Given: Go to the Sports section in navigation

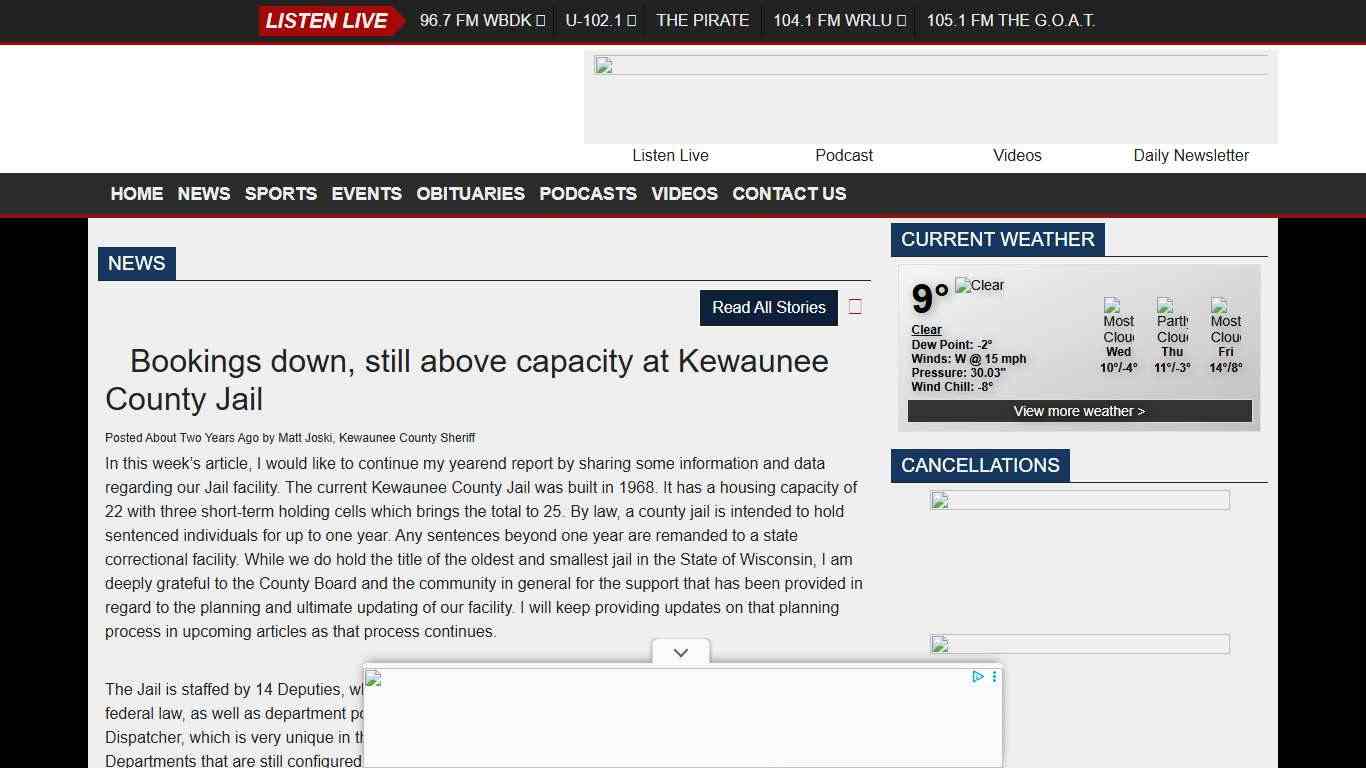Looking at the screenshot, I should tap(281, 194).
